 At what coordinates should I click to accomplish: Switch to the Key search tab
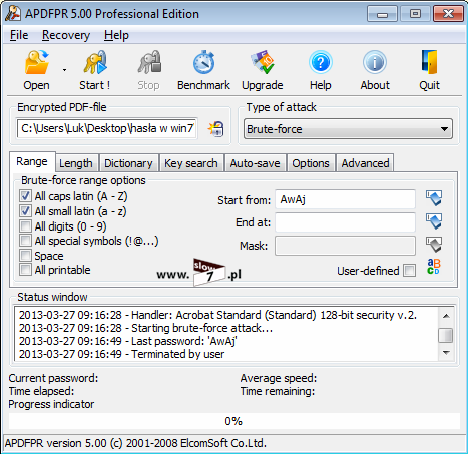click(x=191, y=163)
